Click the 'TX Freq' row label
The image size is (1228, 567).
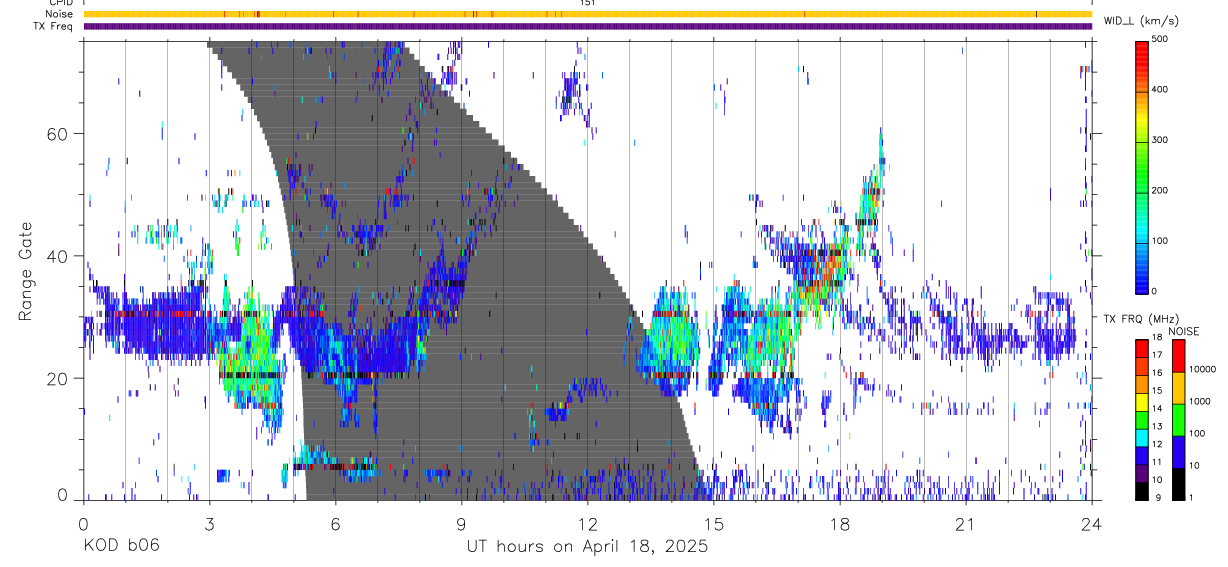[53, 26]
